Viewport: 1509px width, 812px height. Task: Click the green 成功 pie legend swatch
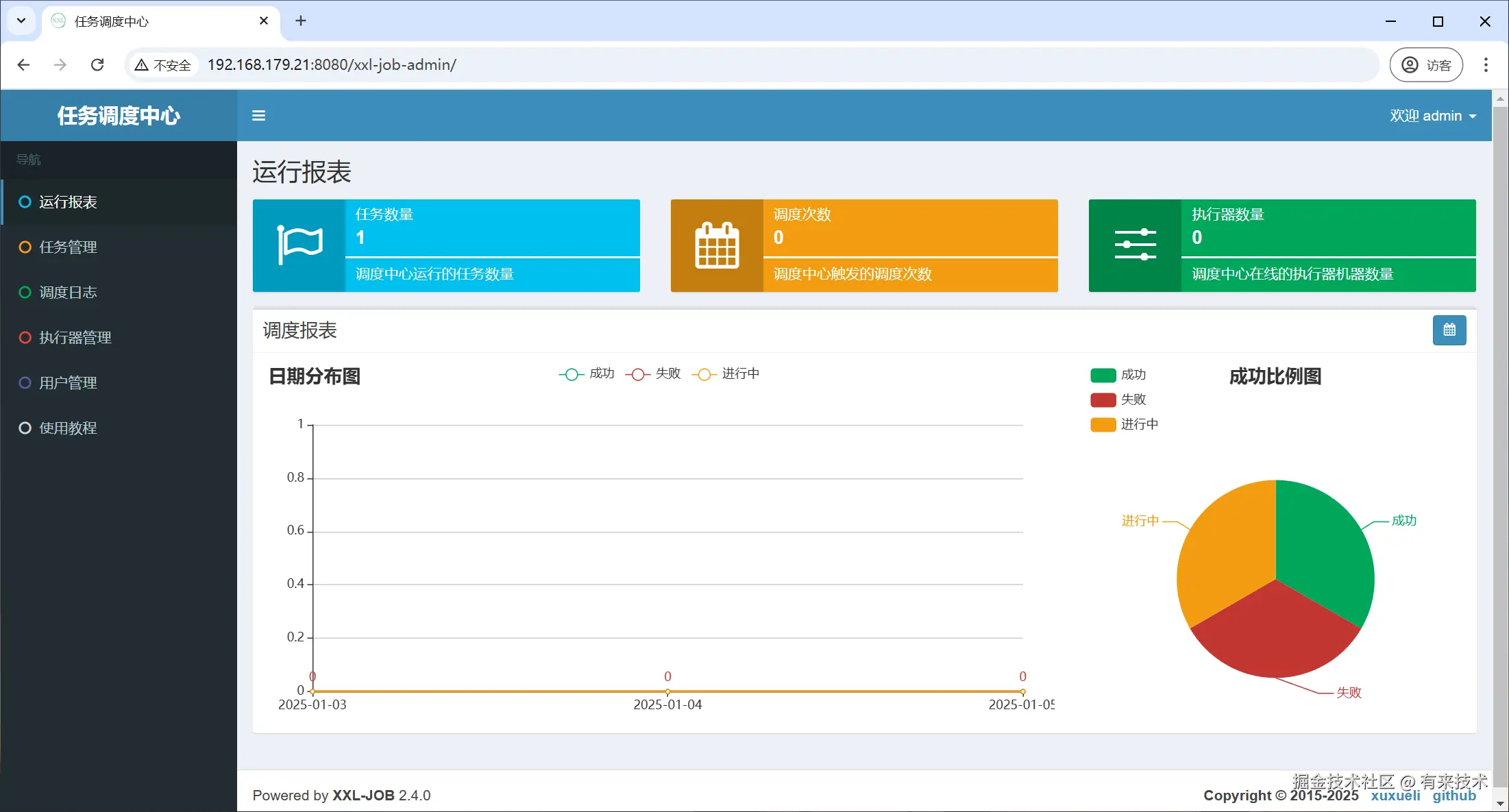(1103, 375)
